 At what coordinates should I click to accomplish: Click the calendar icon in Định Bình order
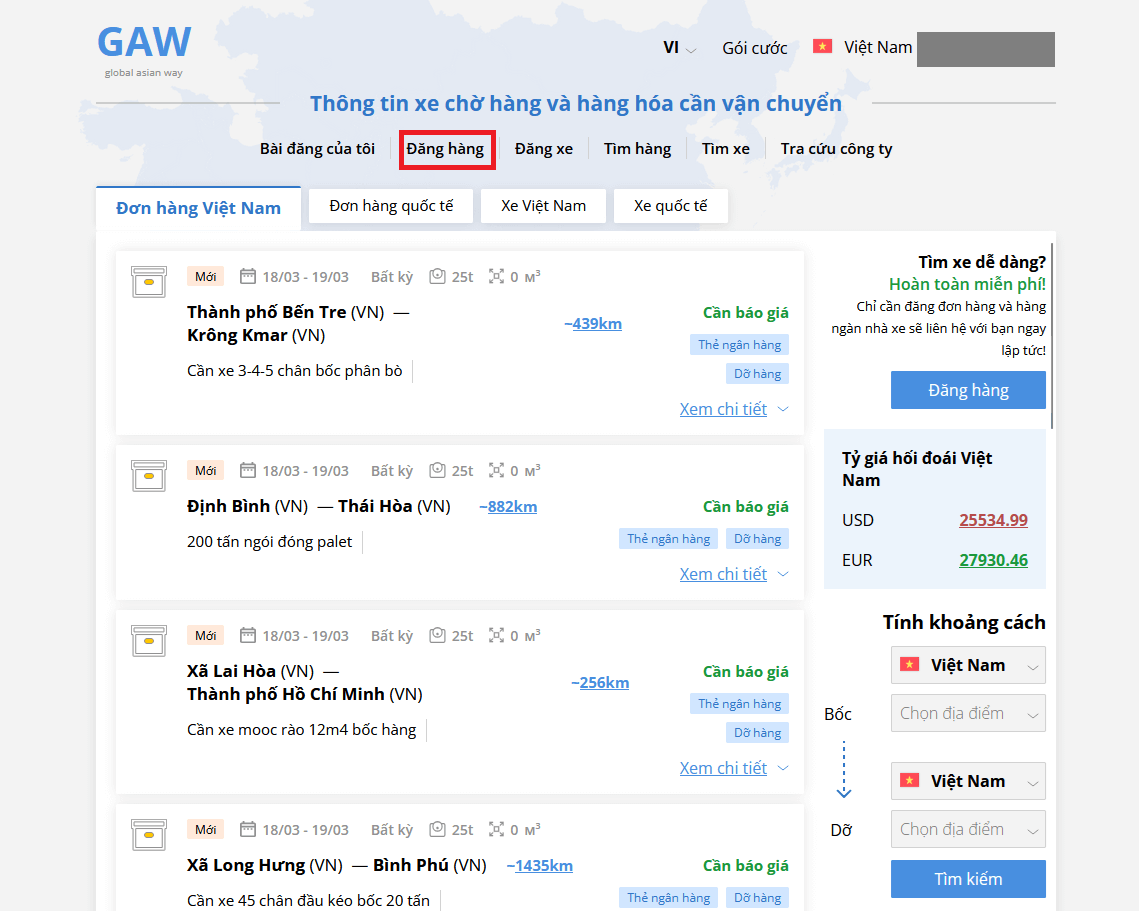pos(248,471)
